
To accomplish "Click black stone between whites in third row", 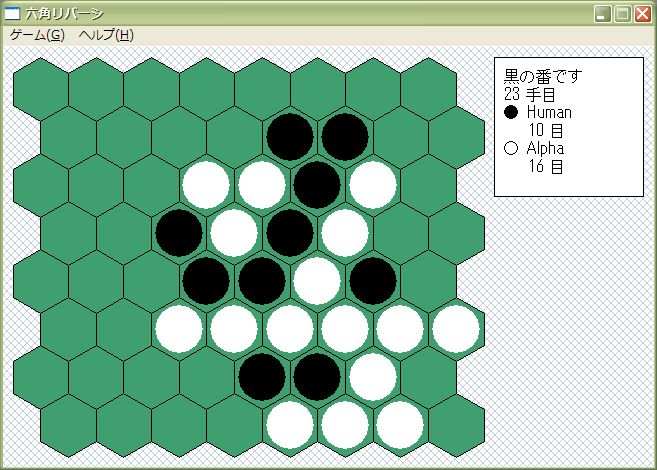I will tap(317, 185).
